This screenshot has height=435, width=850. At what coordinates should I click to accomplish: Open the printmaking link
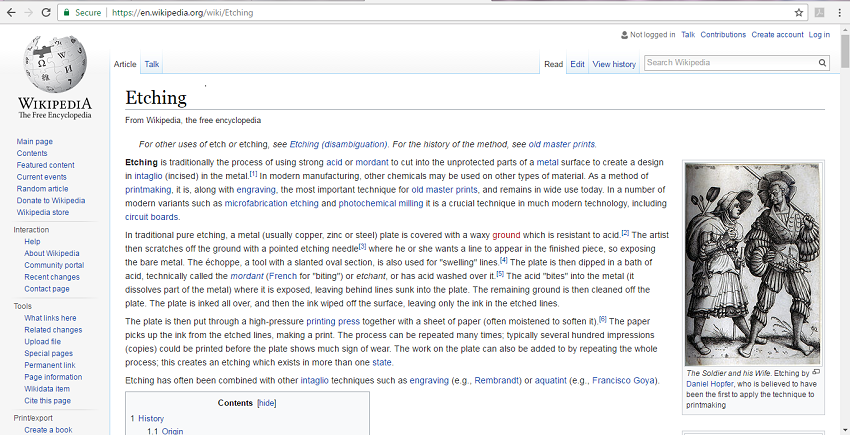pos(148,190)
